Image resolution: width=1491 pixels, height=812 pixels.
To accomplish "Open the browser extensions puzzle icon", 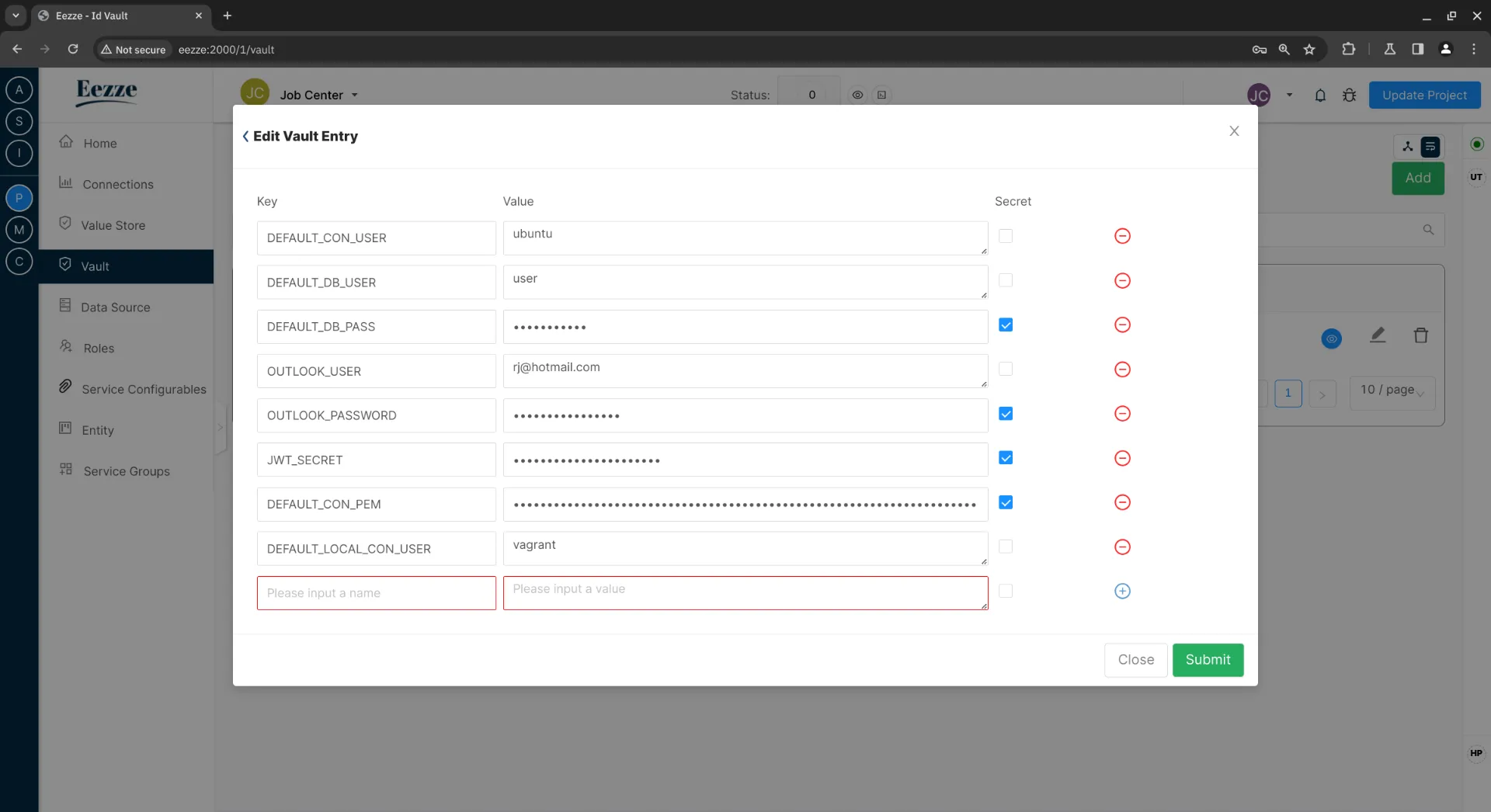I will 1348,50.
